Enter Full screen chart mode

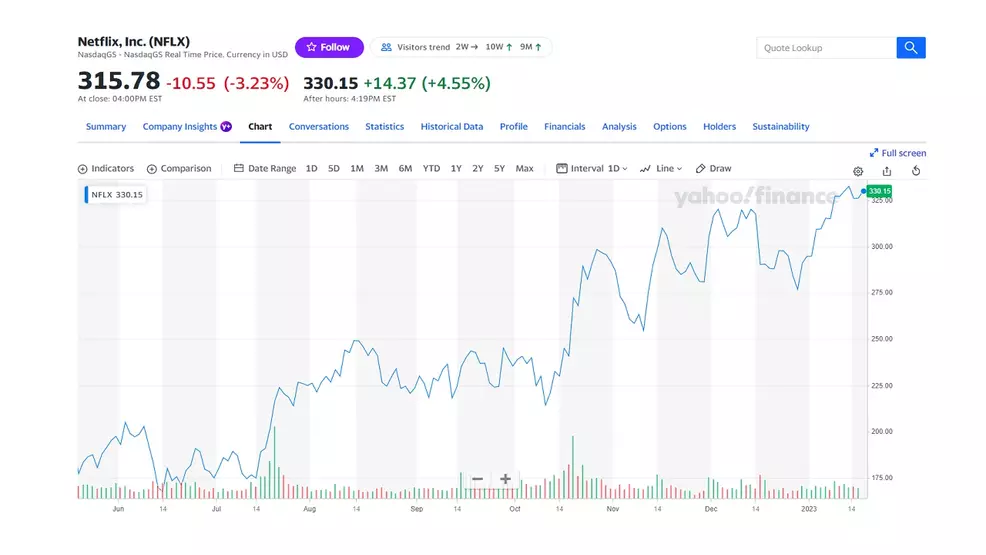click(x=898, y=153)
